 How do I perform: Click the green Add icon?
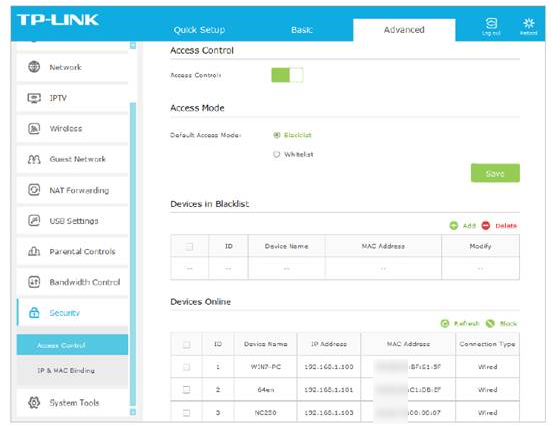coord(454,226)
